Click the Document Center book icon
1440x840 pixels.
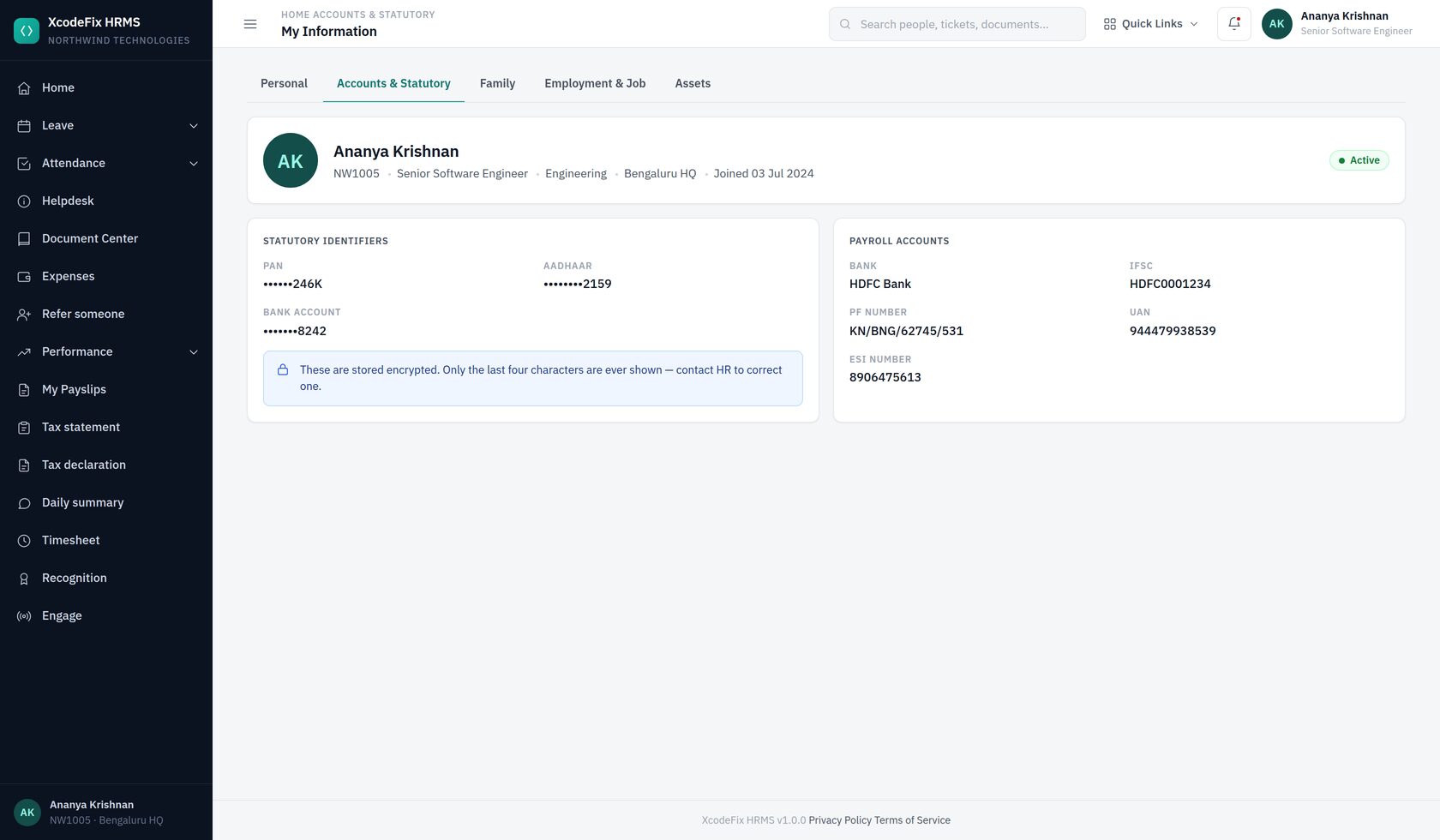[x=24, y=239]
